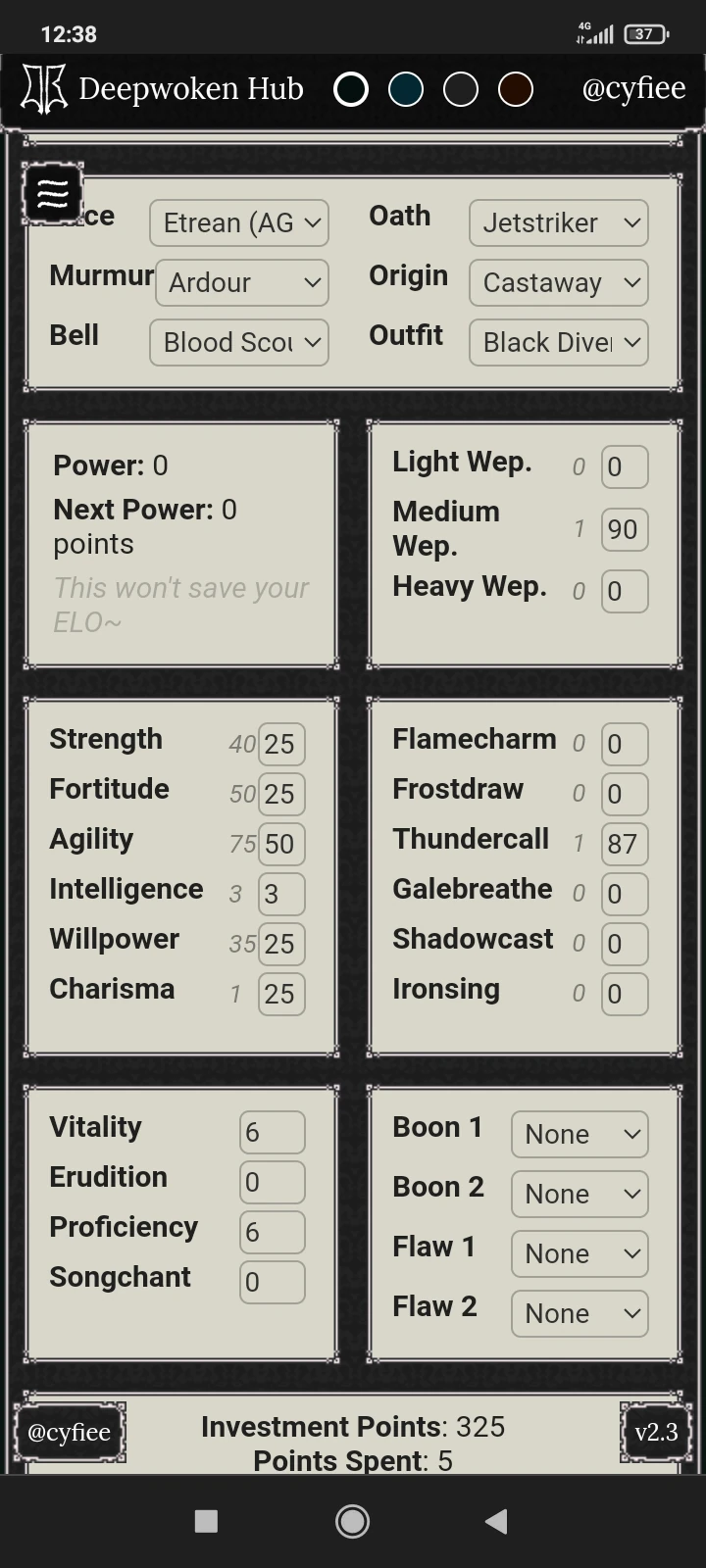Open the Oath dropdown showing Jetstriker
This screenshot has width=706, height=1568.
tap(559, 223)
